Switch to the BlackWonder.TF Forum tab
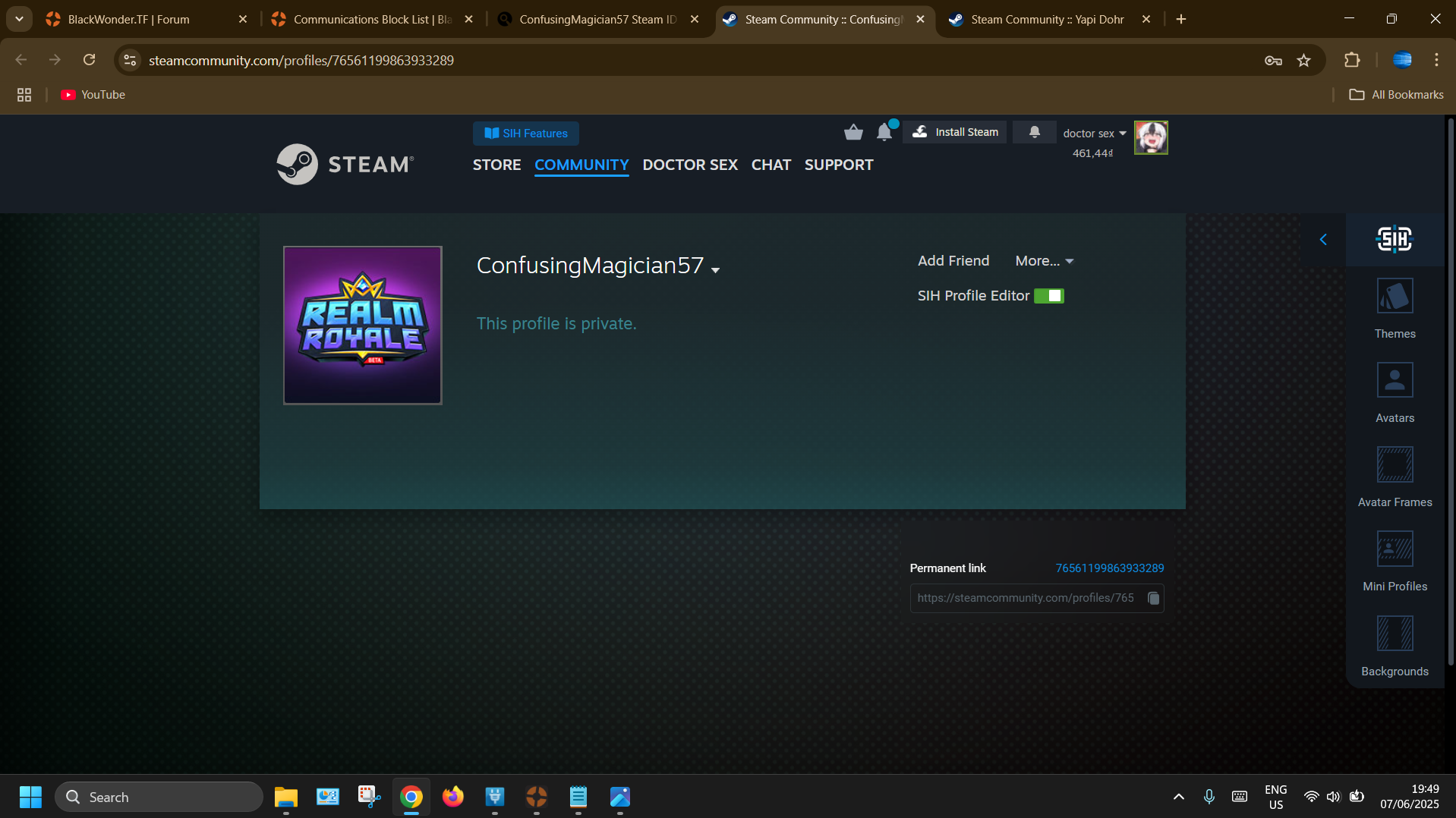 (129, 20)
